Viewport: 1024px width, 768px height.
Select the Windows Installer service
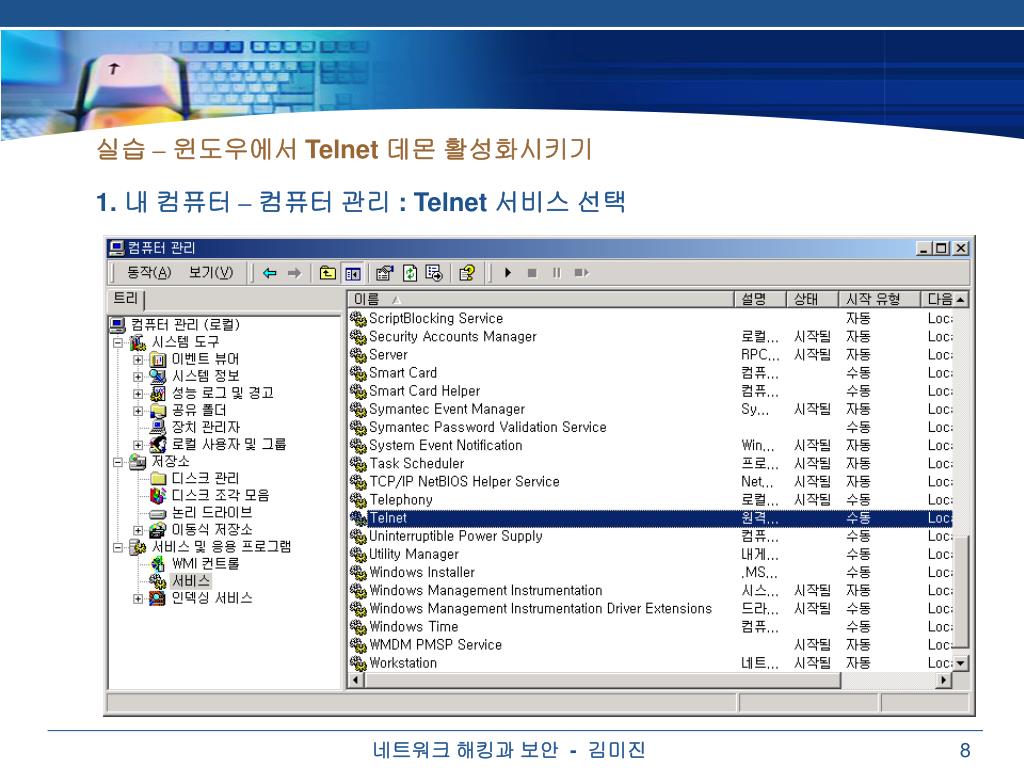coord(650,572)
